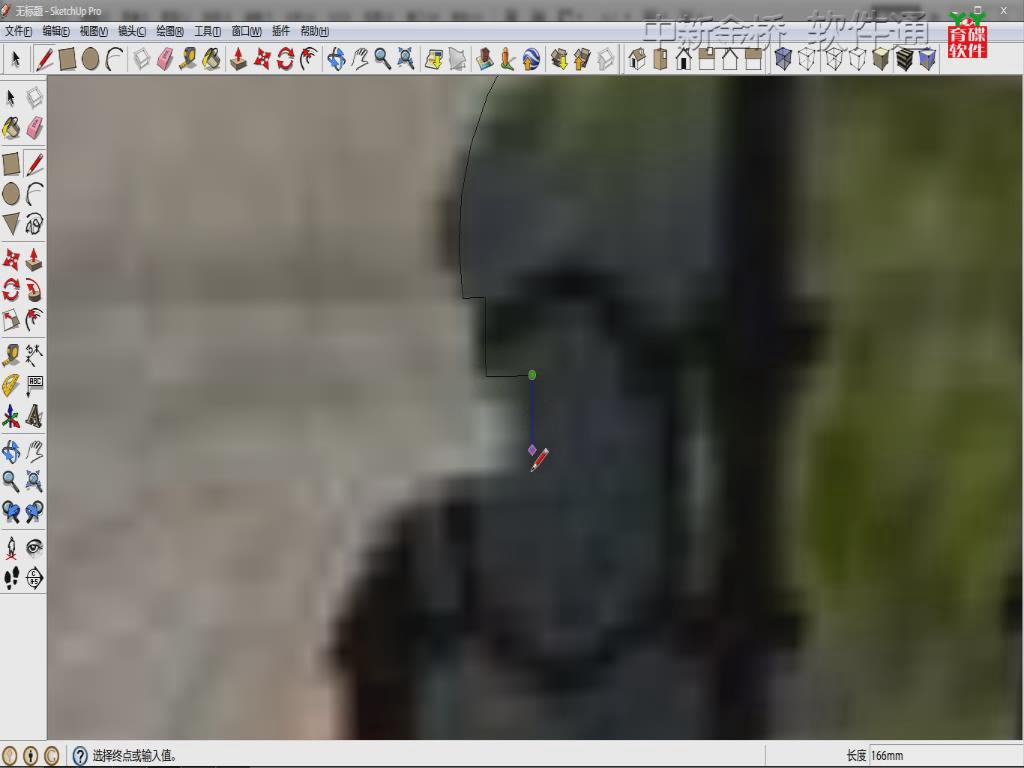
Task: Pick the Push/Pull tool in the left palette
Action: point(35,259)
